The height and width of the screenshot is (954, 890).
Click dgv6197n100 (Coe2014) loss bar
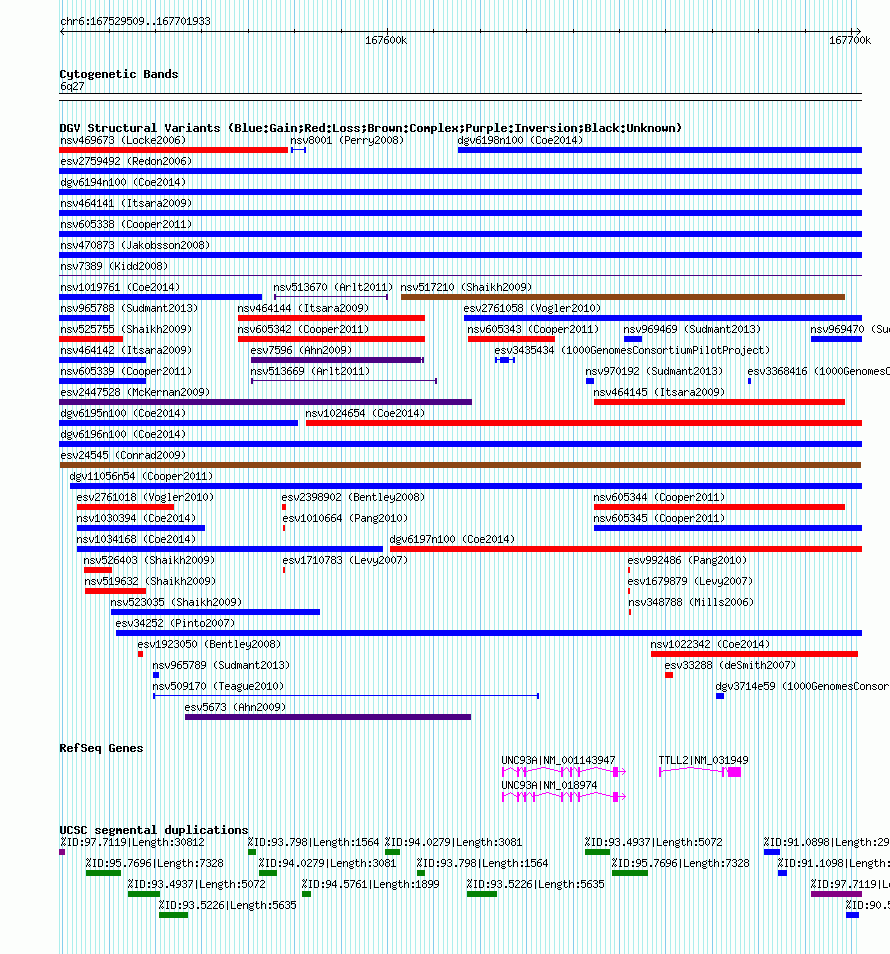626,549
